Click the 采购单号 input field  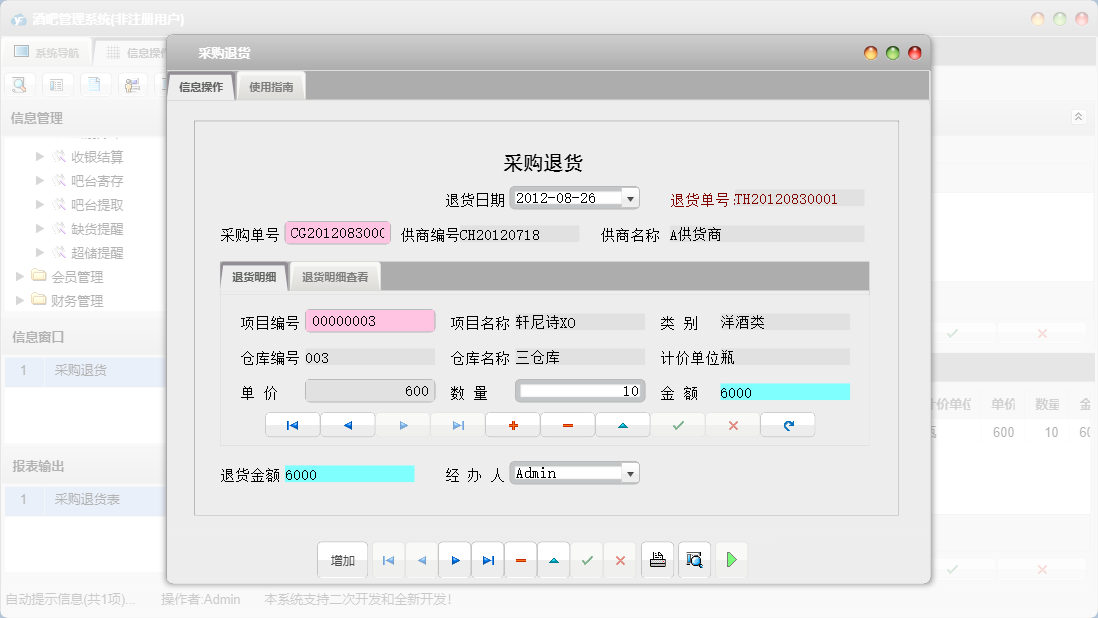click(x=338, y=233)
